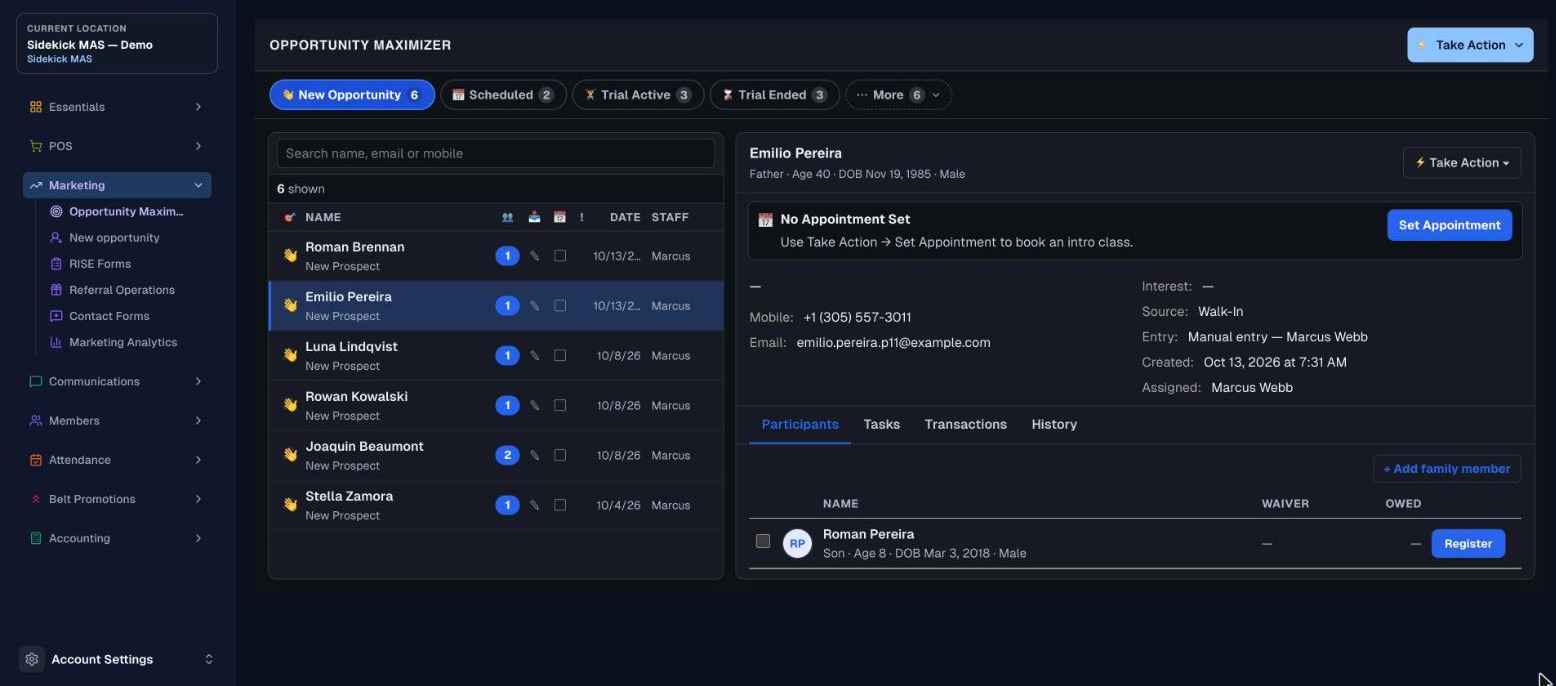
Task: Click the Add family member button
Action: pos(1447,469)
